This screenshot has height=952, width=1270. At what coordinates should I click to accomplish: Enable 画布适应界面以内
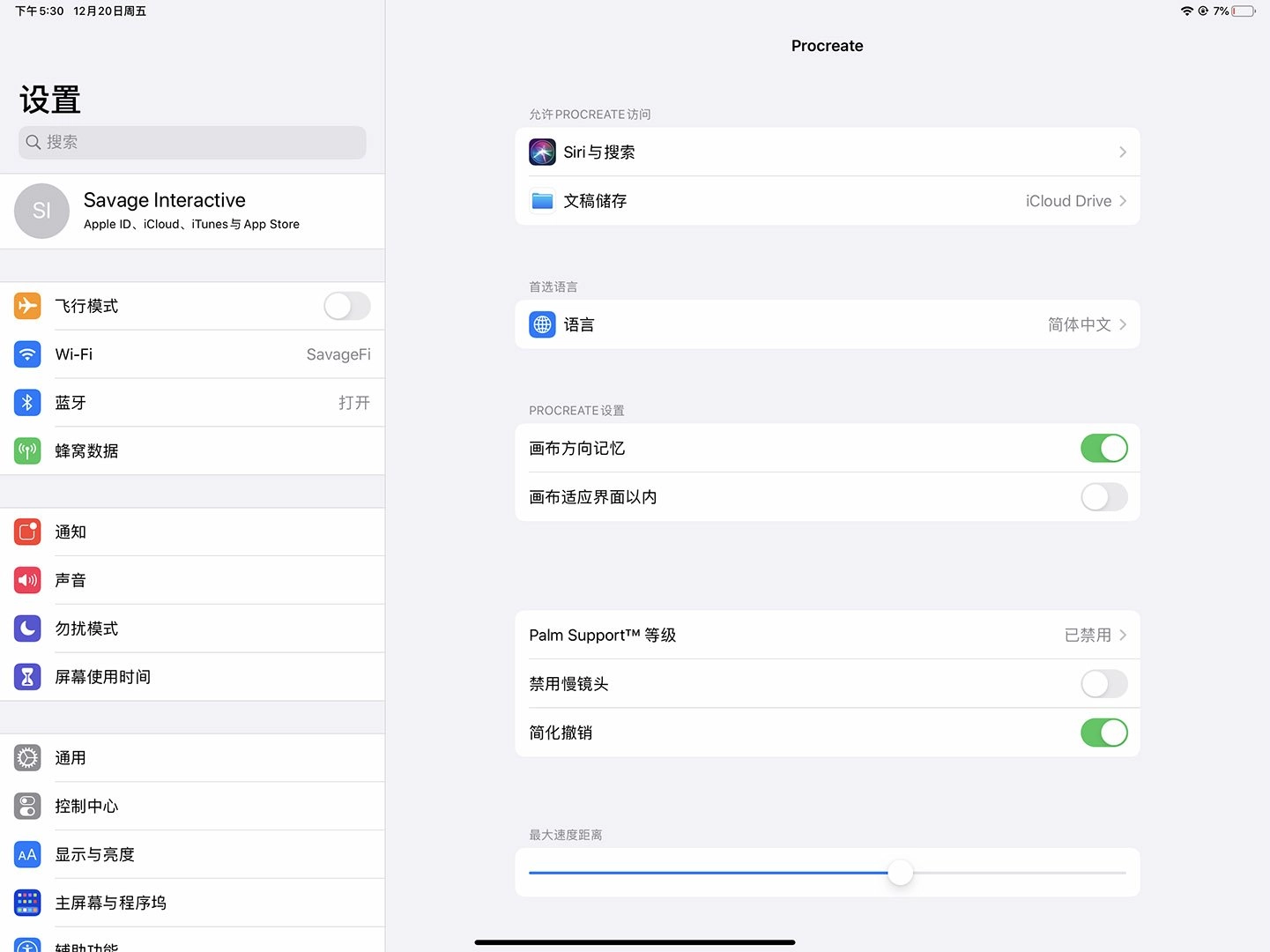tap(1103, 497)
